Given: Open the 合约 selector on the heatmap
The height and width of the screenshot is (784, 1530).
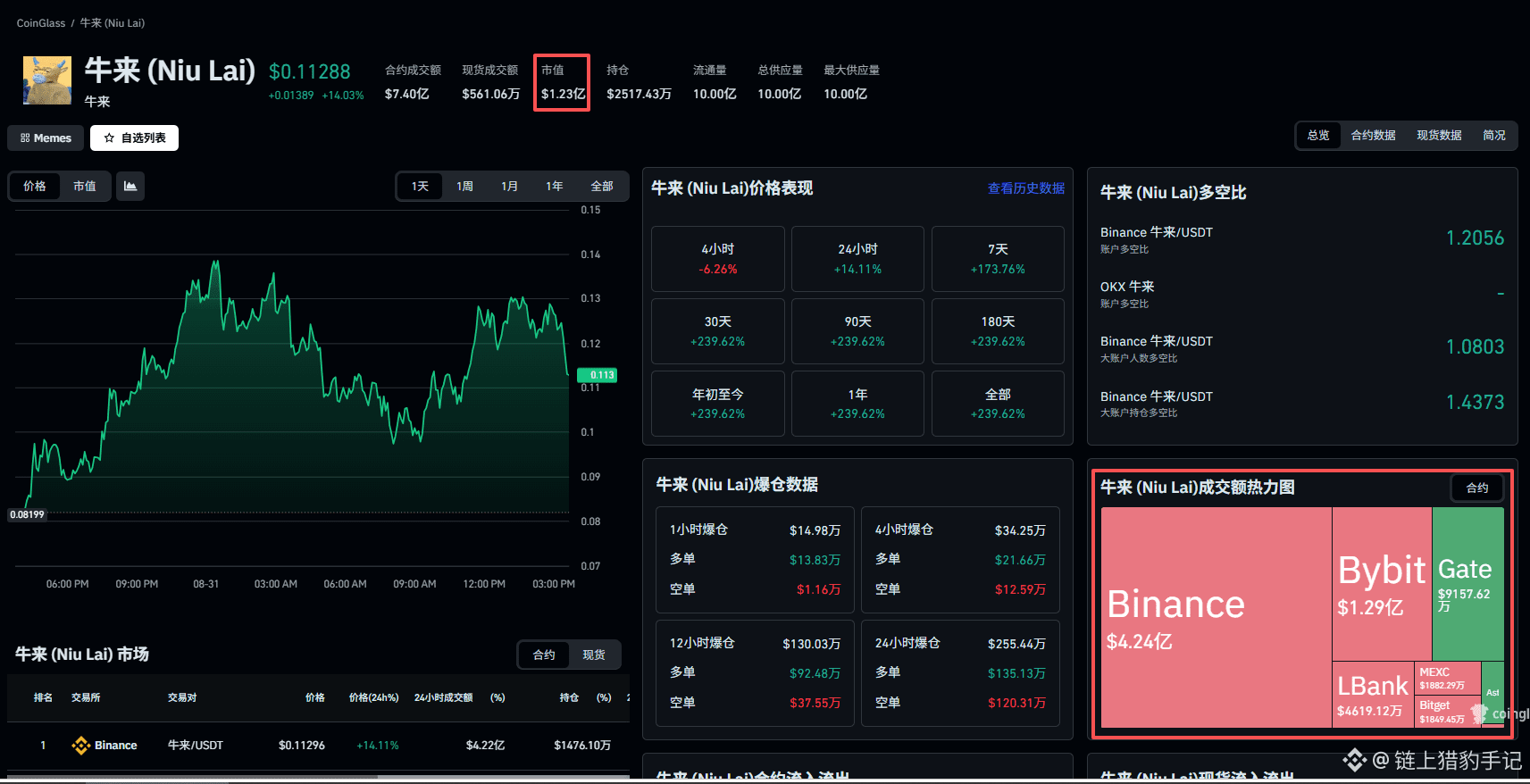Looking at the screenshot, I should 1477,488.
